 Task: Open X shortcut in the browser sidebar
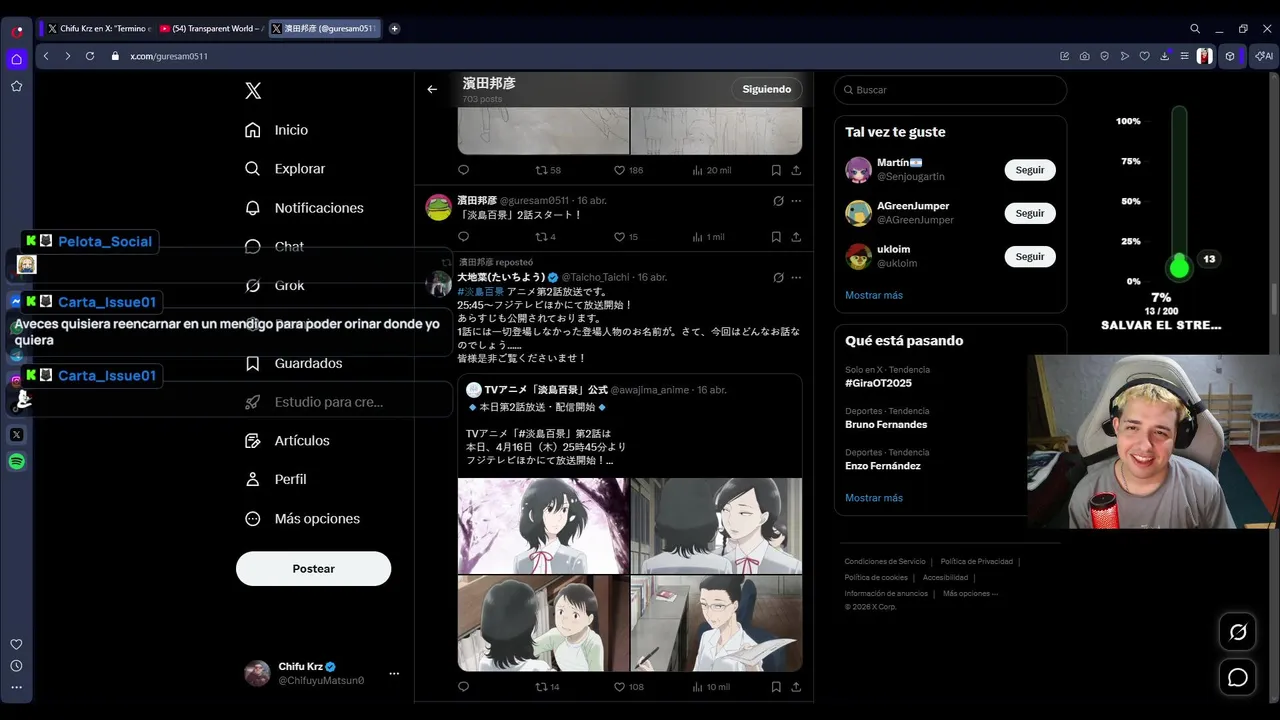click(x=17, y=435)
